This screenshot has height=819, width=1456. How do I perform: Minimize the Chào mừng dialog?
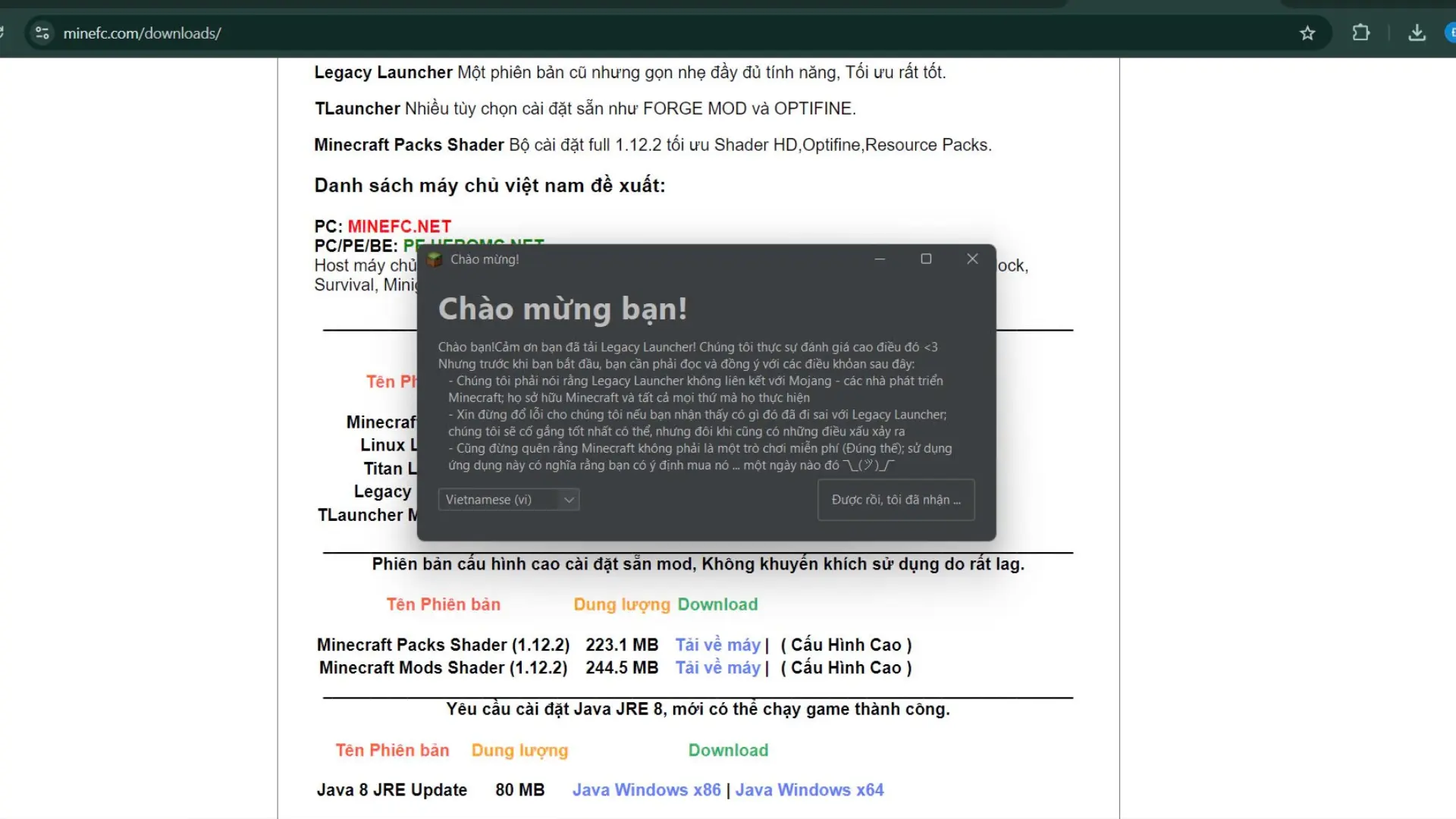[x=880, y=259]
